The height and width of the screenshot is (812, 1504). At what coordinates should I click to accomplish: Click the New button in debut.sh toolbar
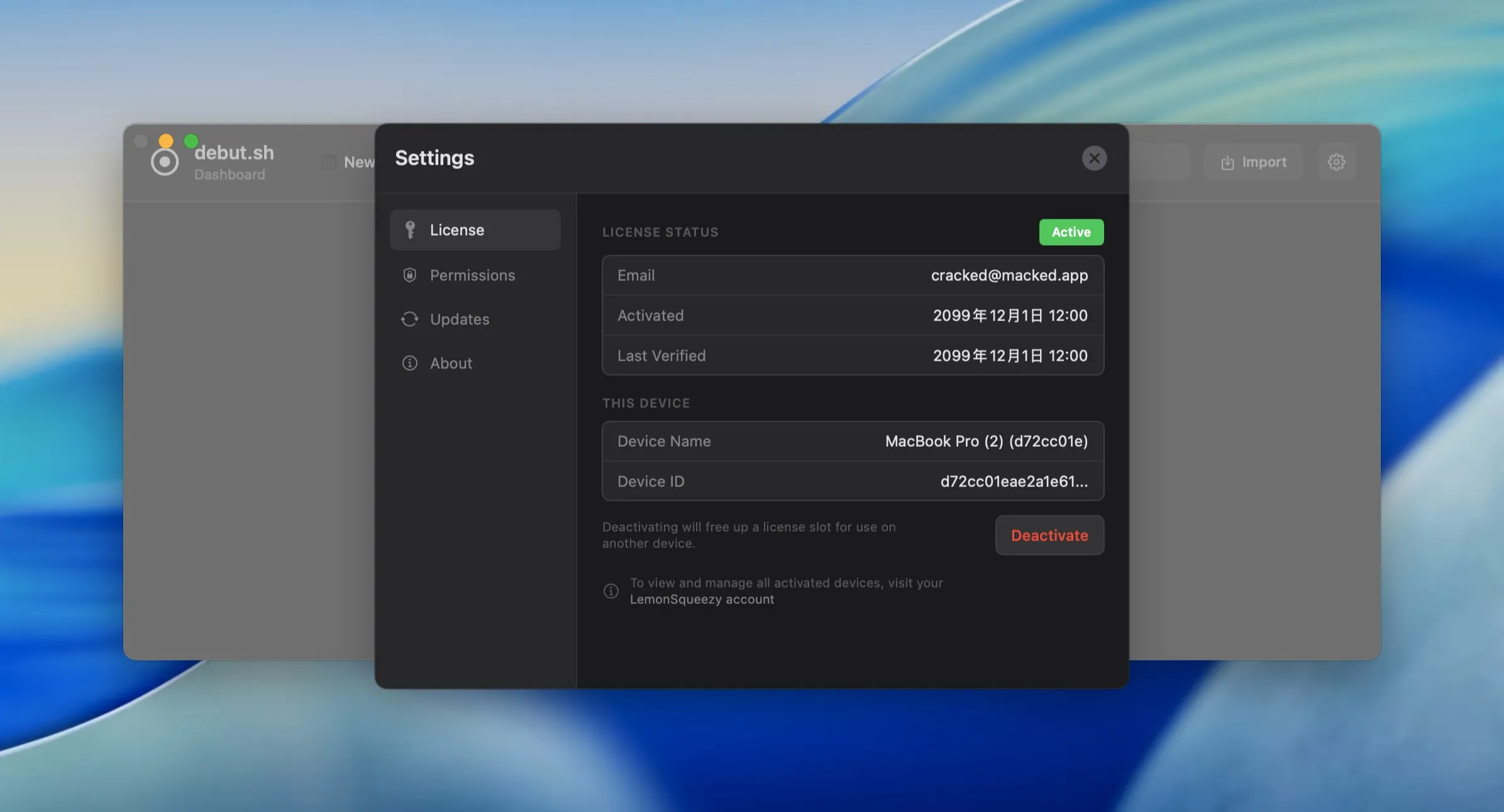(348, 162)
